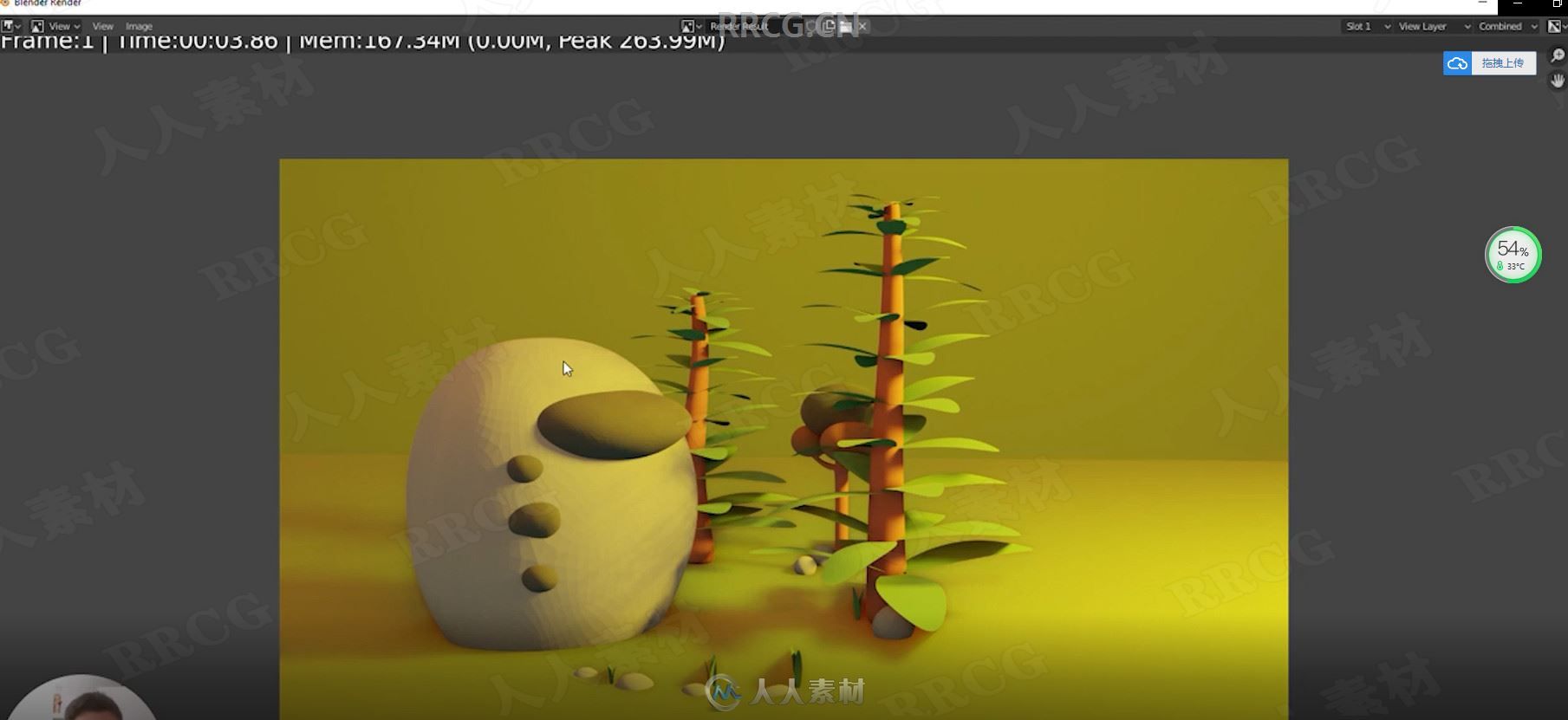Open the View Layer dropdown
Screen dimensions: 1568x720
1434,26
